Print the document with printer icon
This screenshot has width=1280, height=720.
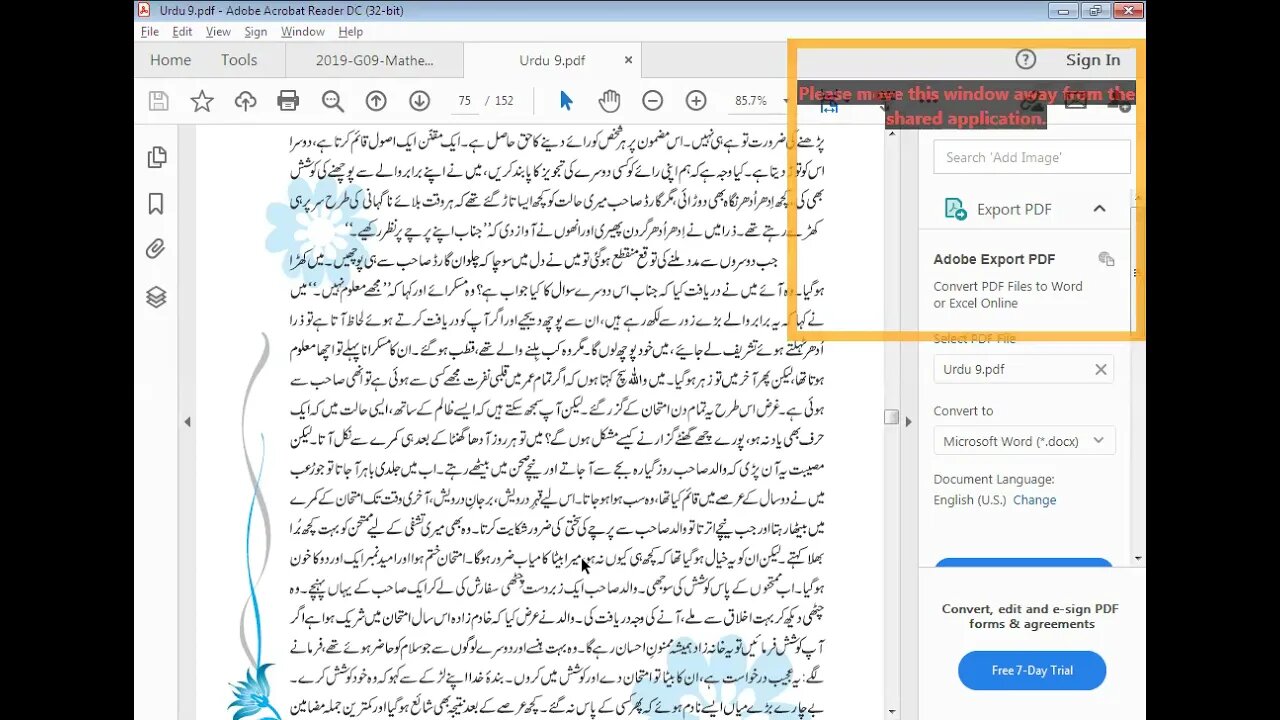point(288,101)
